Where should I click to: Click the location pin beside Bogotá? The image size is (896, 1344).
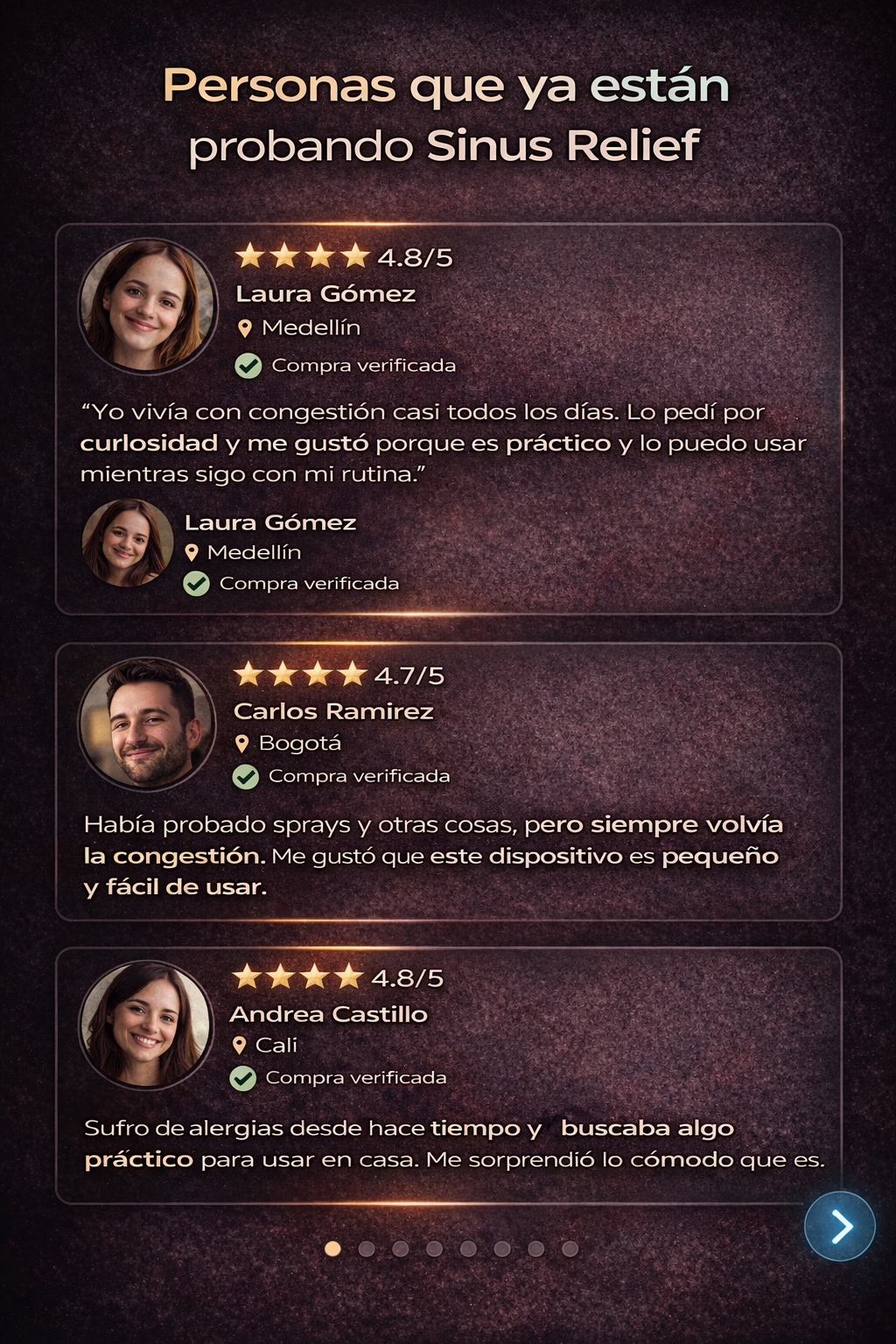[x=242, y=744]
